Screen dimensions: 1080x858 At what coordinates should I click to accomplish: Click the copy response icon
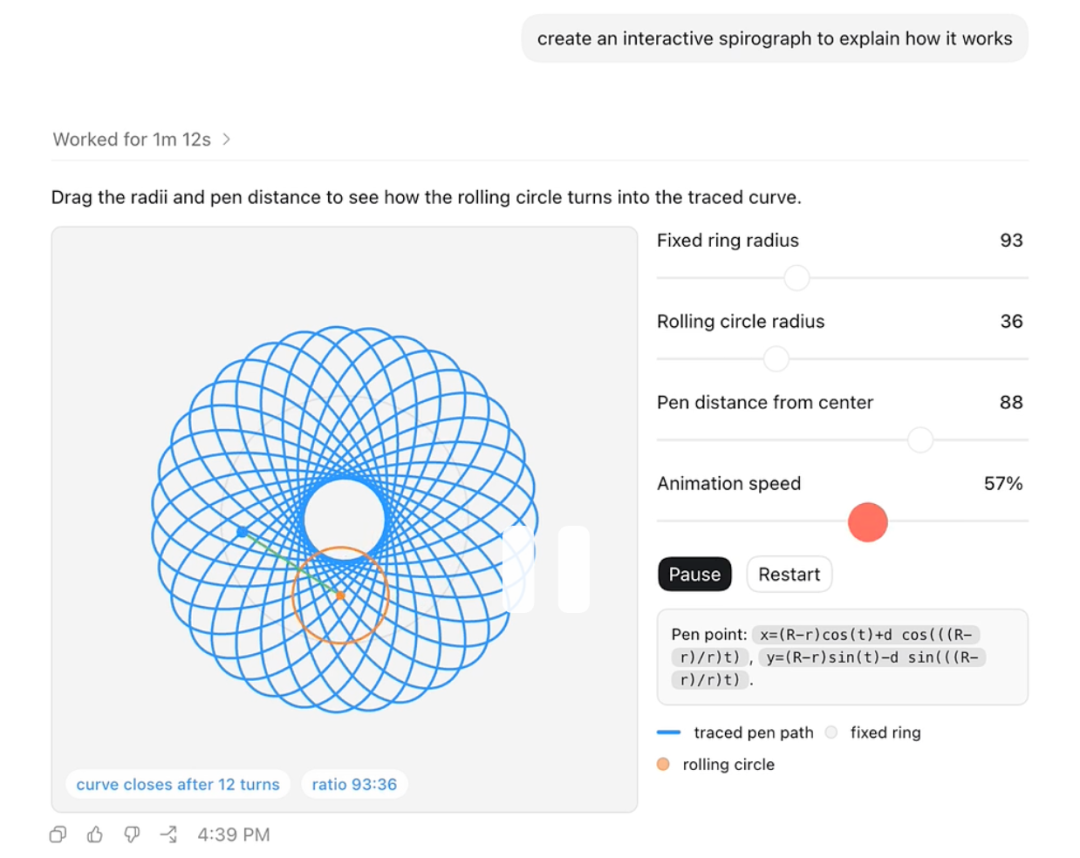tap(58, 835)
